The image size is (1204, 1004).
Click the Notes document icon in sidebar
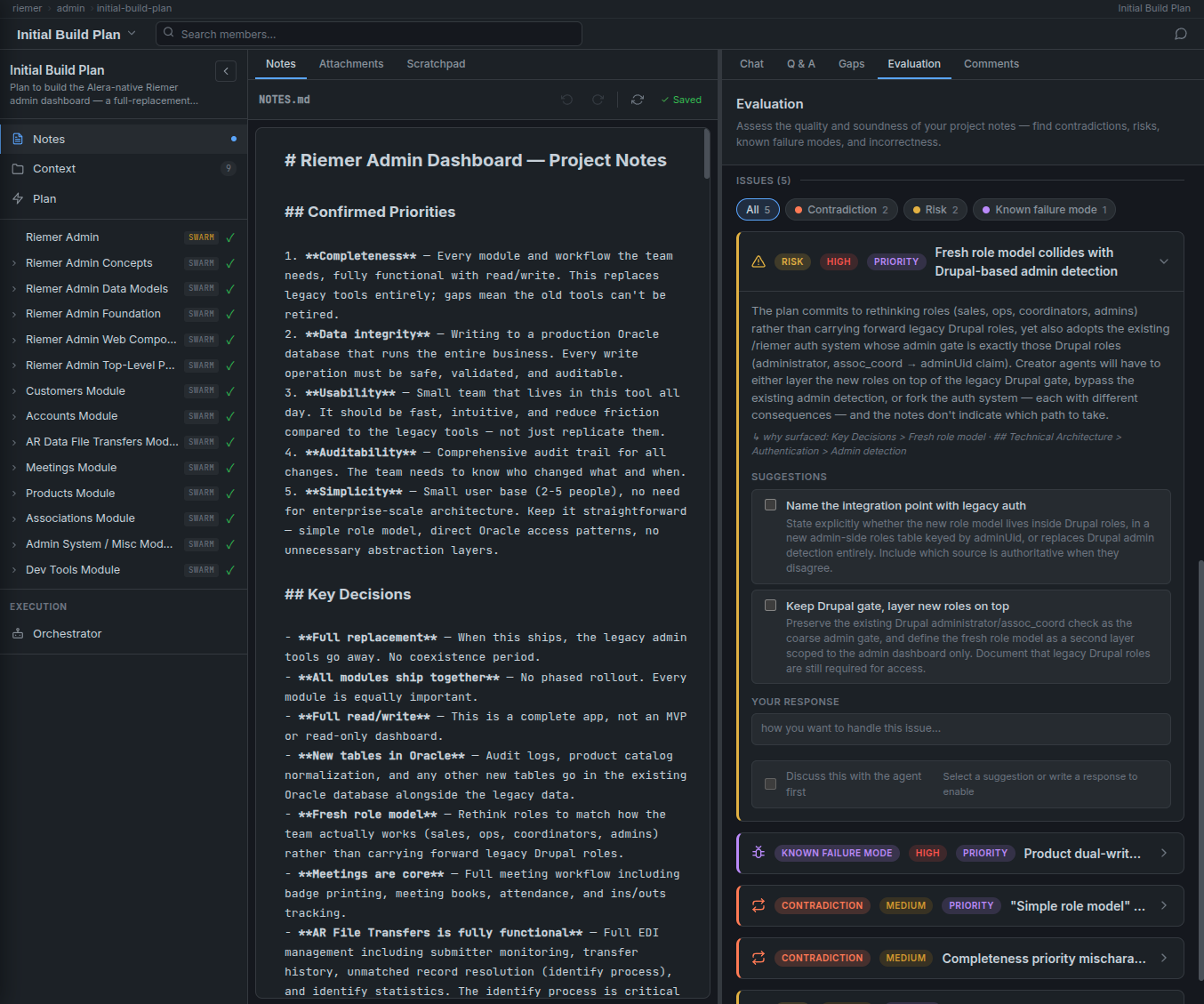pos(18,139)
